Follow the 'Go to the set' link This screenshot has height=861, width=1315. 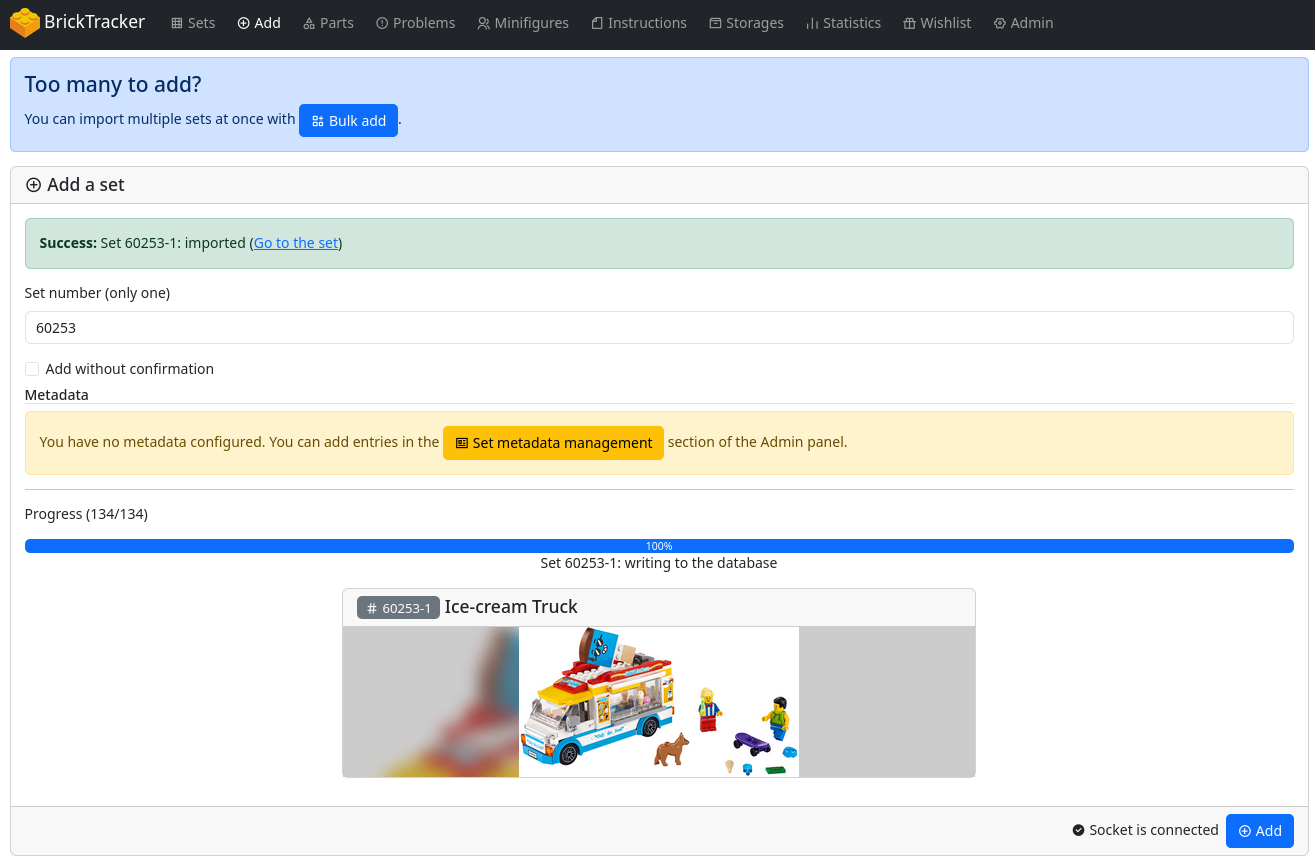pos(296,243)
